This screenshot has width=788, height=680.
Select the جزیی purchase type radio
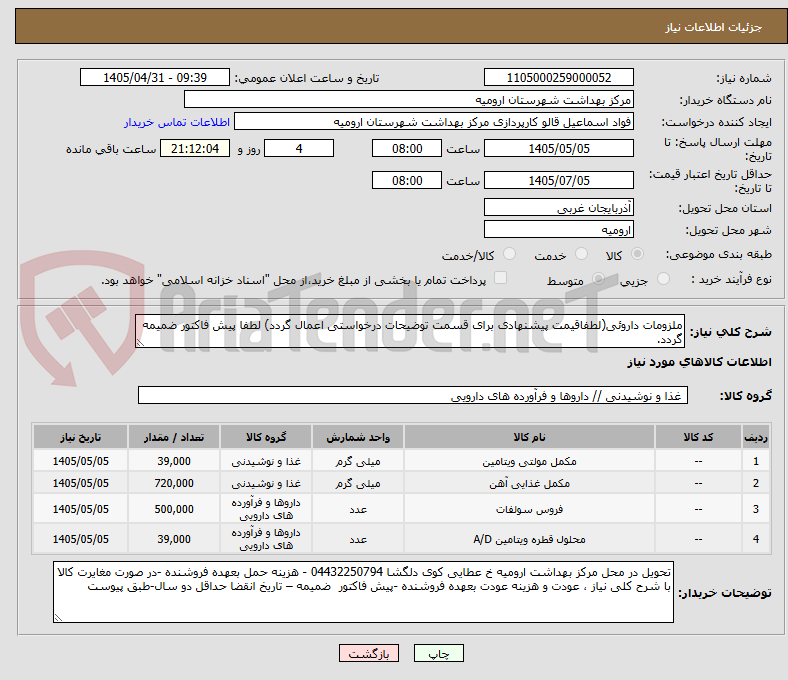tap(663, 278)
